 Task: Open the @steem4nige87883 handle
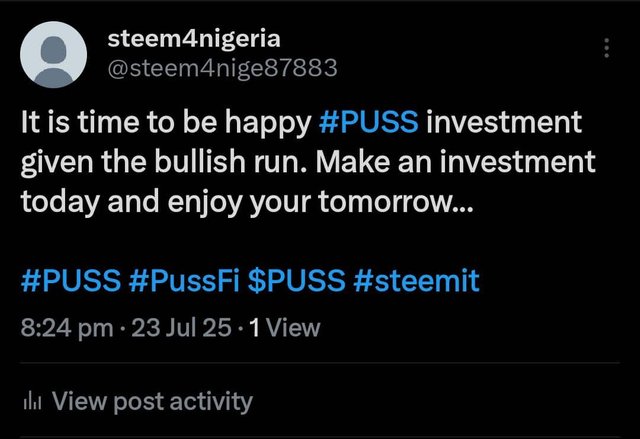[222, 68]
